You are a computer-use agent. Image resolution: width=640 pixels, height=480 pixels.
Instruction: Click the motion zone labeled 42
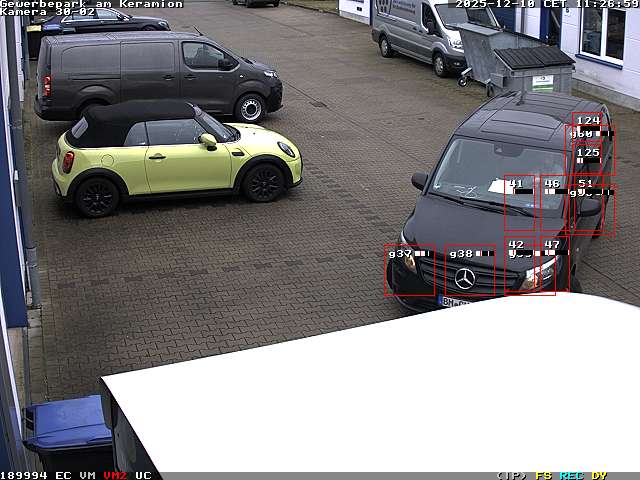pyautogui.click(x=530, y=266)
